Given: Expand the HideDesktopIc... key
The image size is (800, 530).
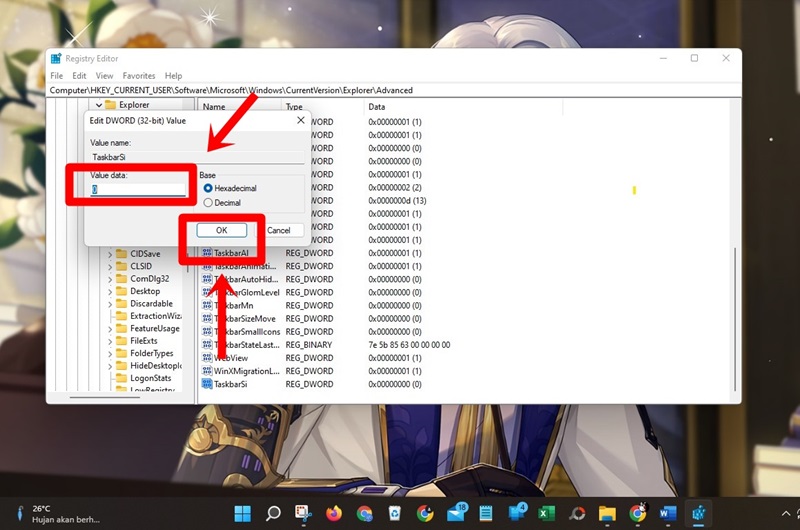Looking at the screenshot, I should tap(110, 366).
